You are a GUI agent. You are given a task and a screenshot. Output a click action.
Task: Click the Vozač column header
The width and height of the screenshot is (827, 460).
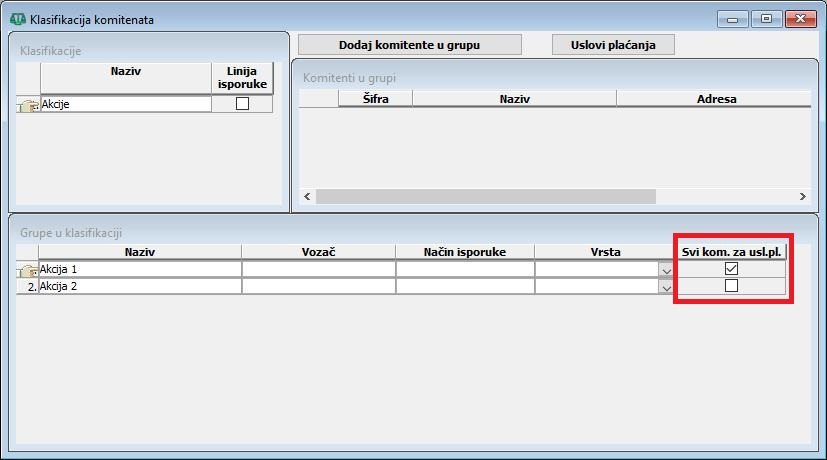coord(317,252)
